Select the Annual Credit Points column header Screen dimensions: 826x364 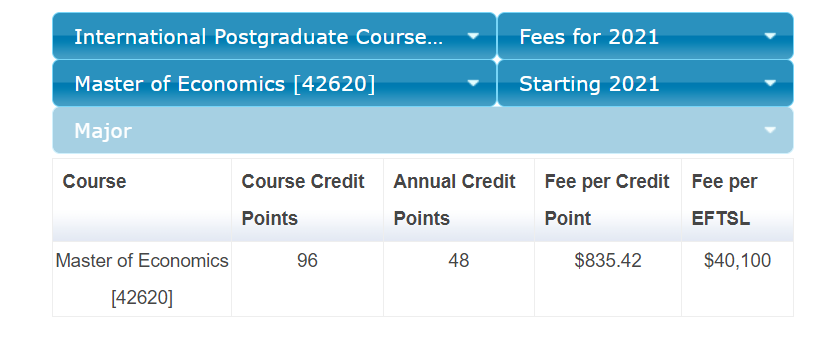click(x=459, y=200)
